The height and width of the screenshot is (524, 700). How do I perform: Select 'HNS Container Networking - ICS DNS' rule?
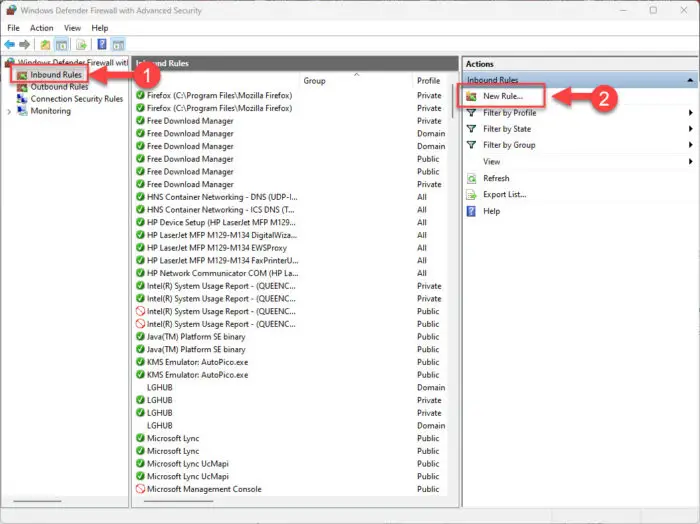[x=221, y=210]
